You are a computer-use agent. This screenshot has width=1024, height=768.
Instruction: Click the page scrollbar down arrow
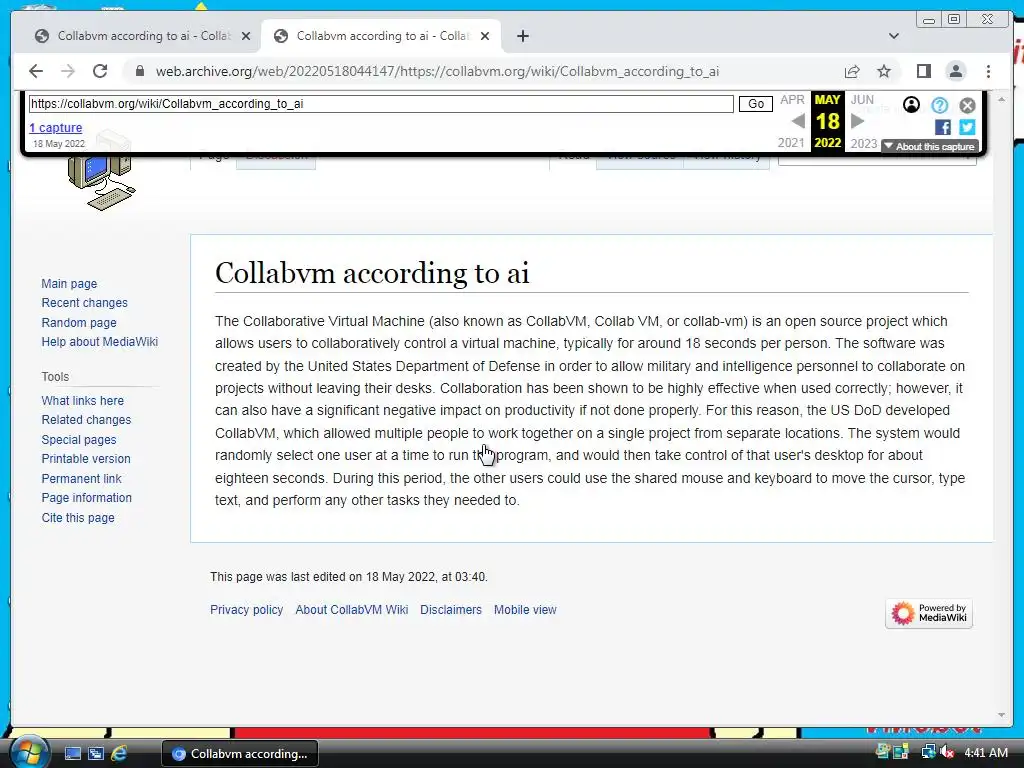tap(1002, 716)
